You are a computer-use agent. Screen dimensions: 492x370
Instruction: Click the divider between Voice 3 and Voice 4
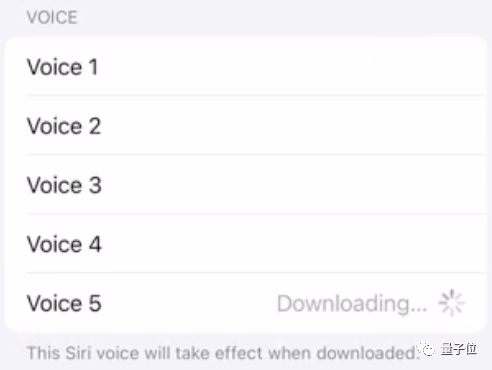[256, 214]
